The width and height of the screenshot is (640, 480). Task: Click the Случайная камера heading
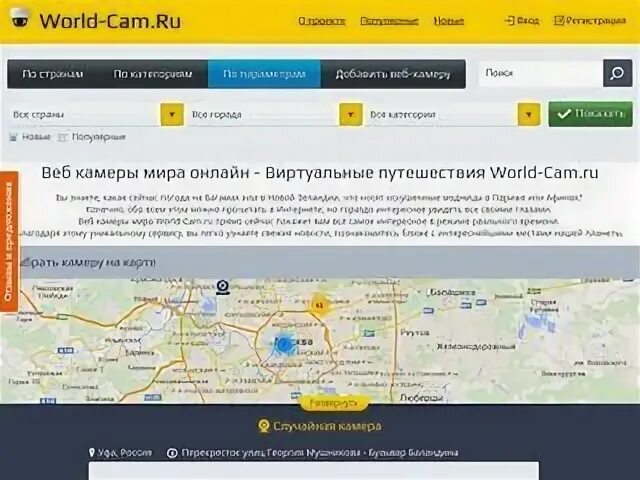[x=327, y=427]
